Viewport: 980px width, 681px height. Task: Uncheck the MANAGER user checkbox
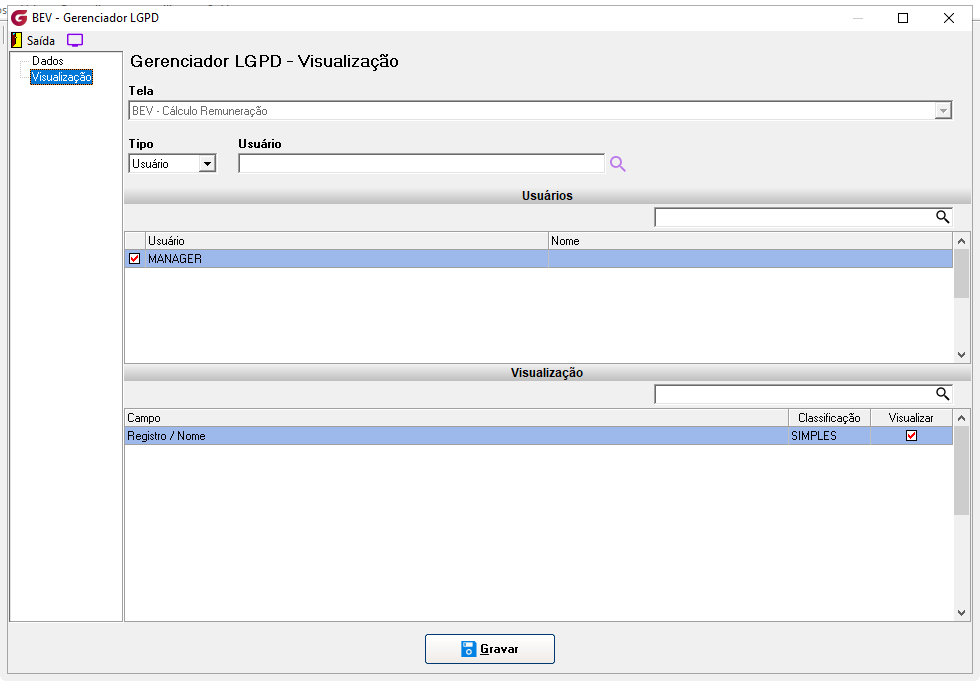coord(134,259)
